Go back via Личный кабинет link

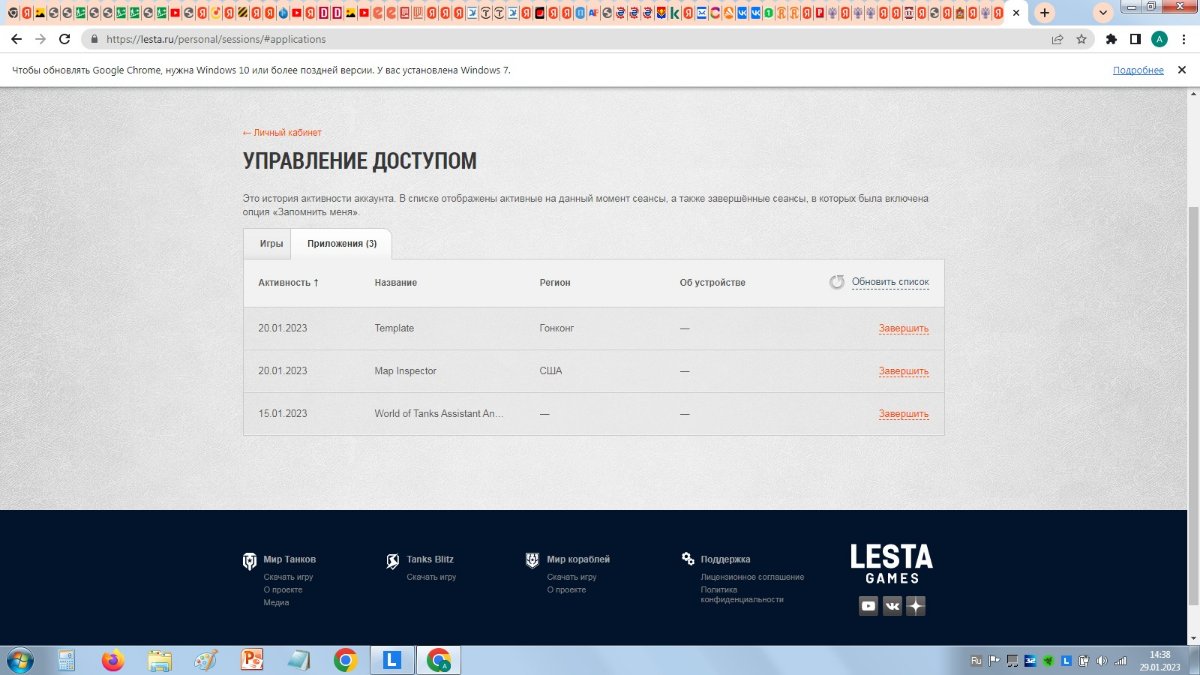pos(282,133)
